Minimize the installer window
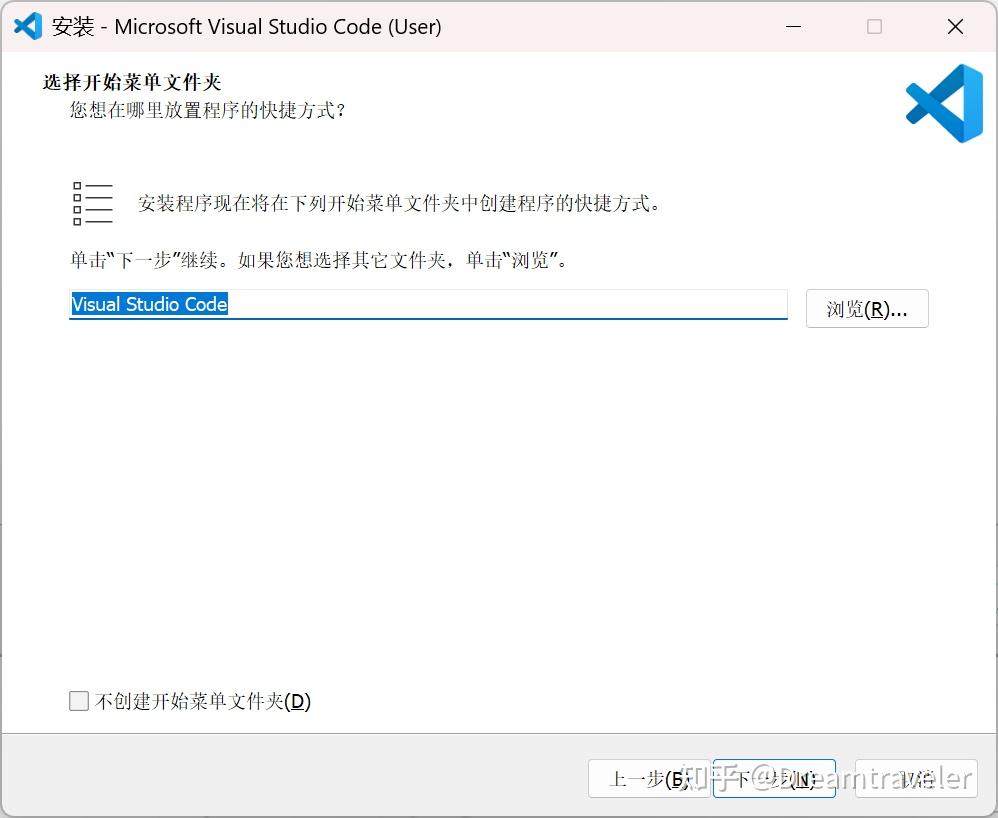The image size is (998, 818). pos(793,26)
